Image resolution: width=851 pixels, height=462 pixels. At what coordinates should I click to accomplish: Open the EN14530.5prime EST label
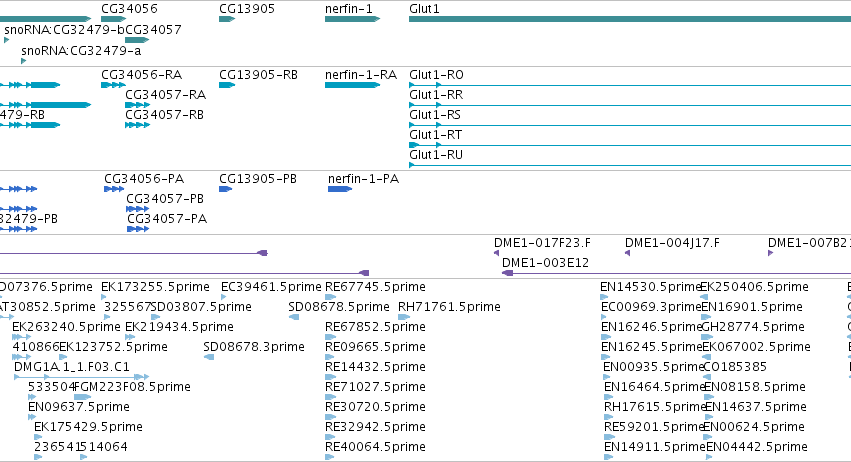[651, 287]
